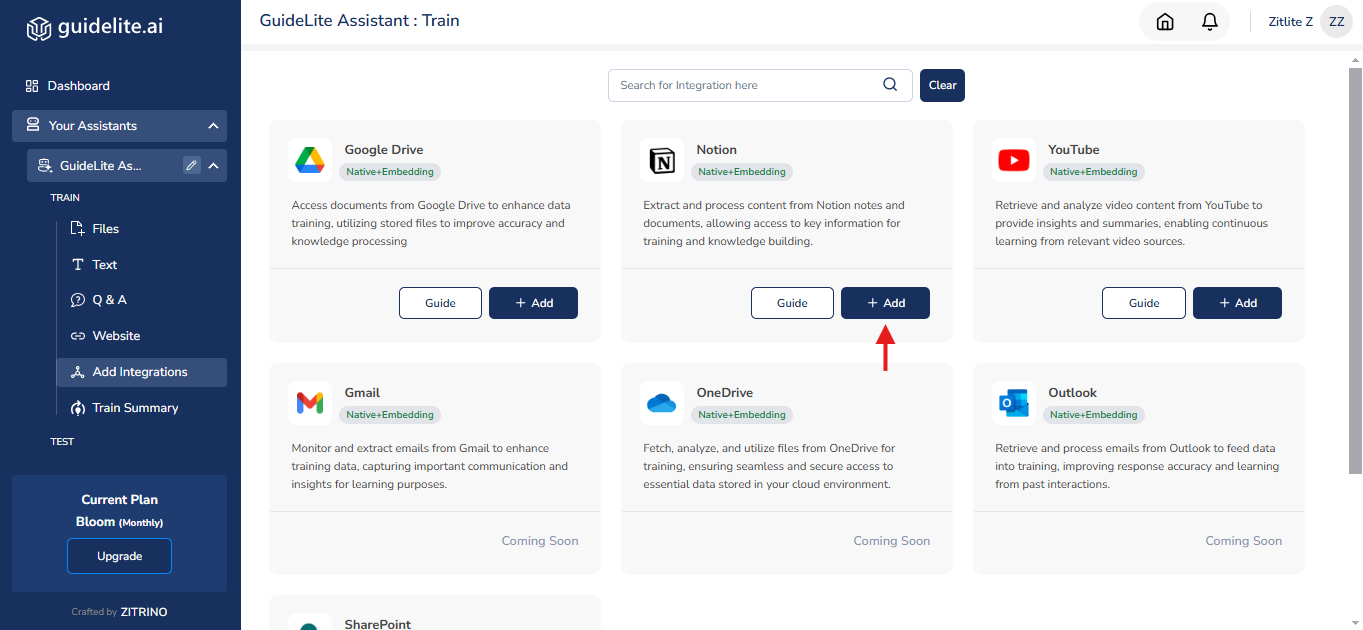The width and height of the screenshot is (1363, 630).
Task: Open the home icon in header
Action: tap(1165, 22)
